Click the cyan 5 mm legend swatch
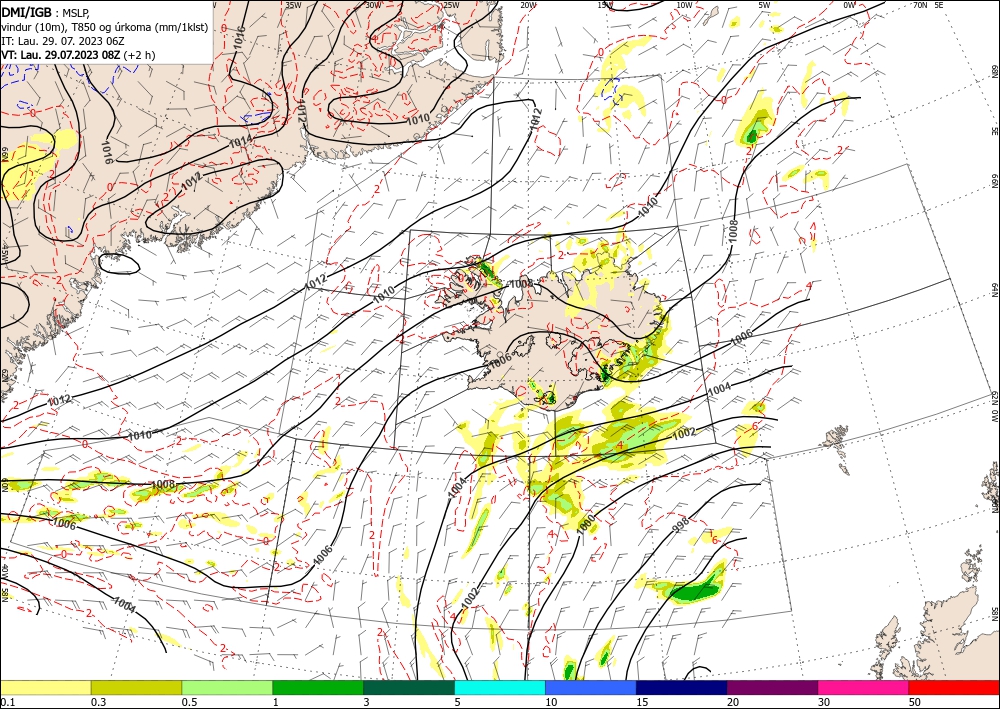The image size is (1000, 709). (500, 687)
